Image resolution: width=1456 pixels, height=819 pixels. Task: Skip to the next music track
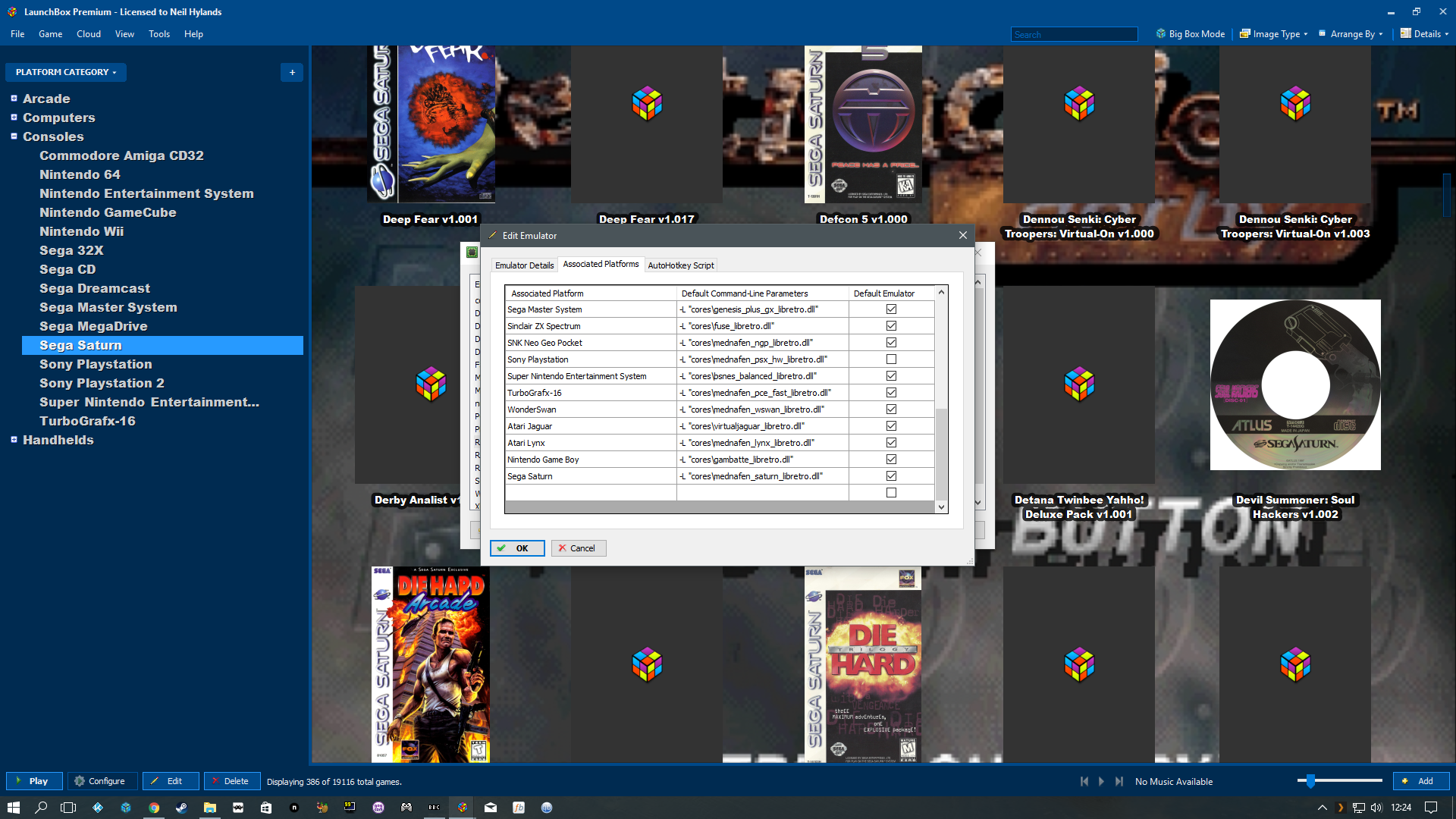coord(1119,781)
